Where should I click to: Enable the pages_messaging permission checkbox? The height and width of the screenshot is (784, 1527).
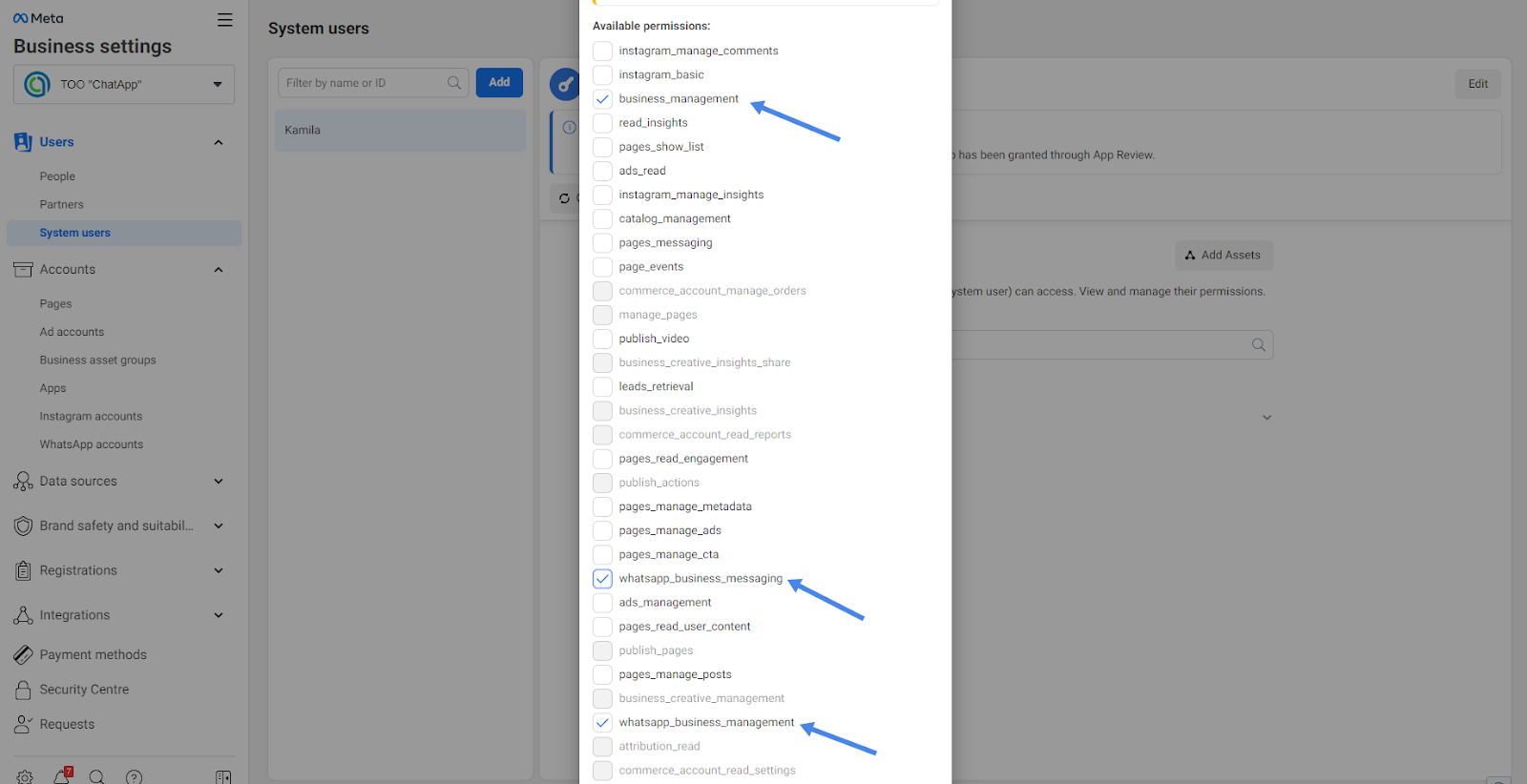(602, 243)
